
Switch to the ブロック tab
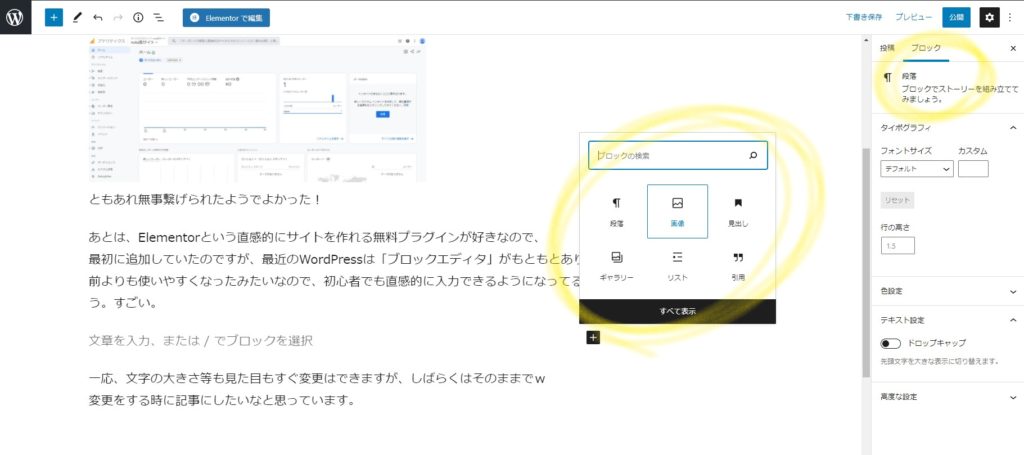click(925, 48)
